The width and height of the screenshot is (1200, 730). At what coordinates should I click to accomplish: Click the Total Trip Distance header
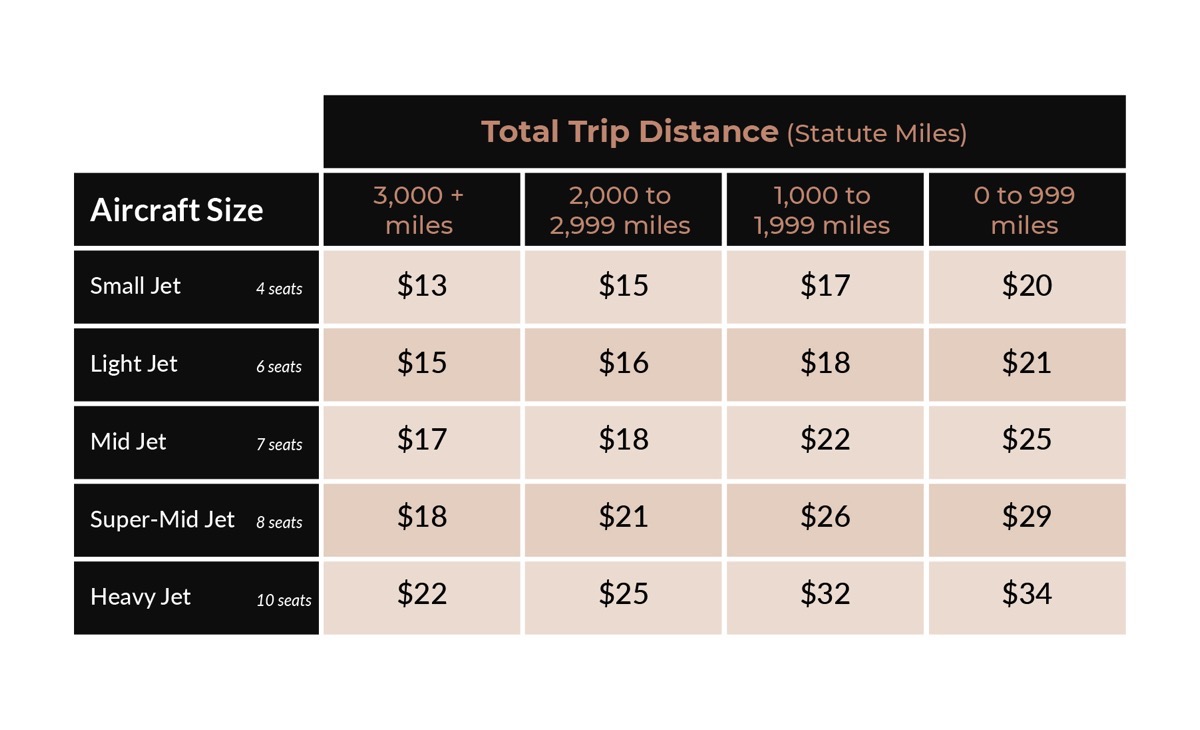tap(724, 132)
